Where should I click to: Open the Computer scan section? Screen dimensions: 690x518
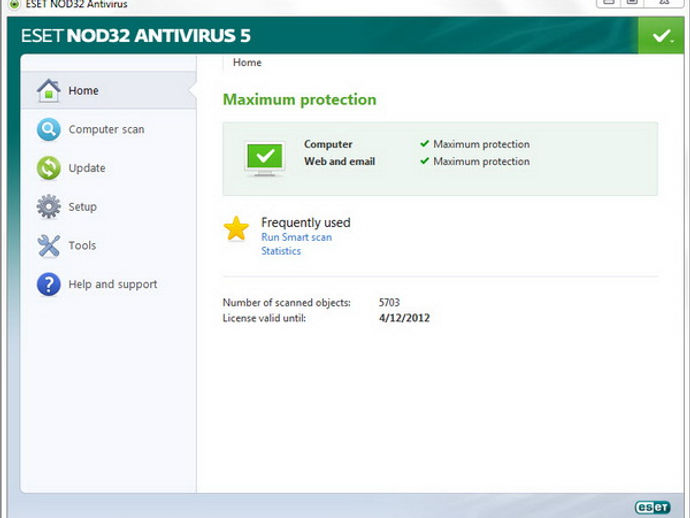(x=106, y=129)
